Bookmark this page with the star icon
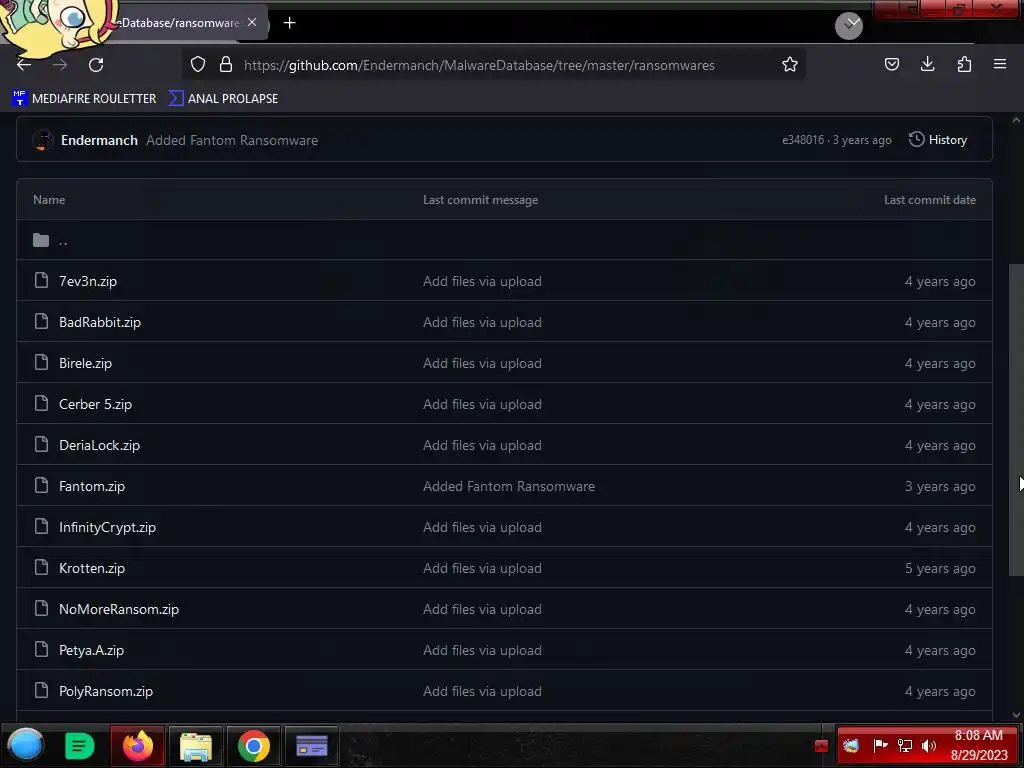This screenshot has width=1024, height=768. (x=790, y=64)
